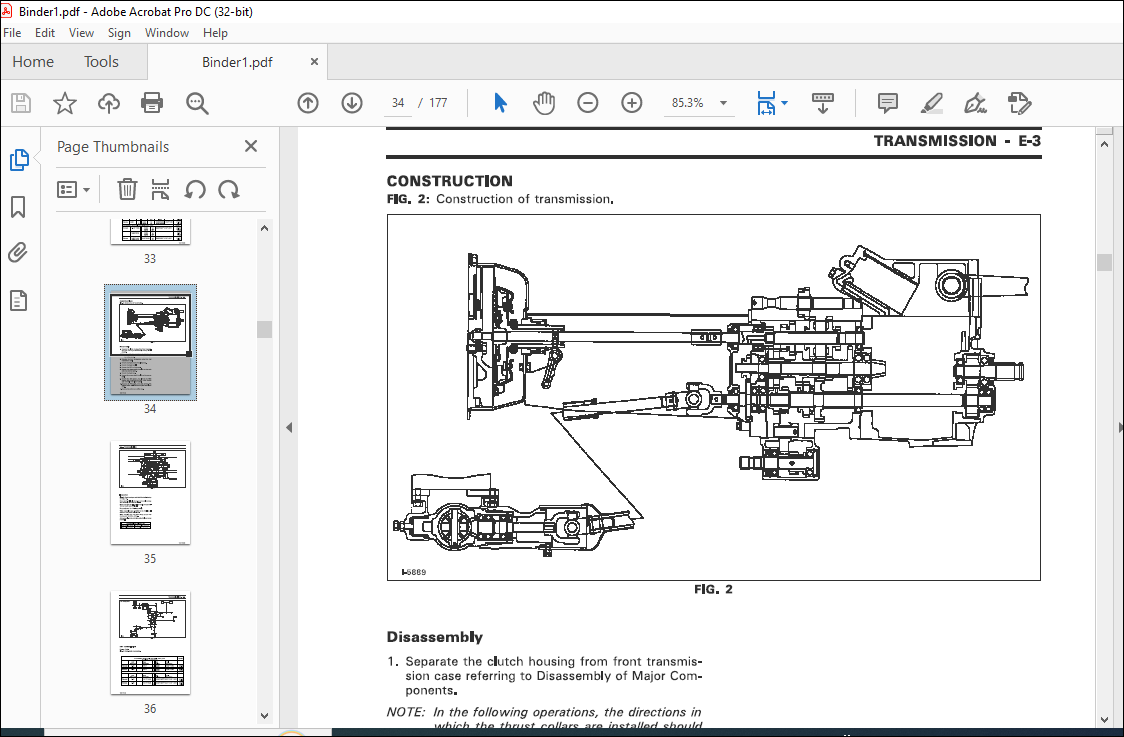Screen dimensions: 1124x737
Task: Click document scroll down arrow
Action: point(1104,720)
